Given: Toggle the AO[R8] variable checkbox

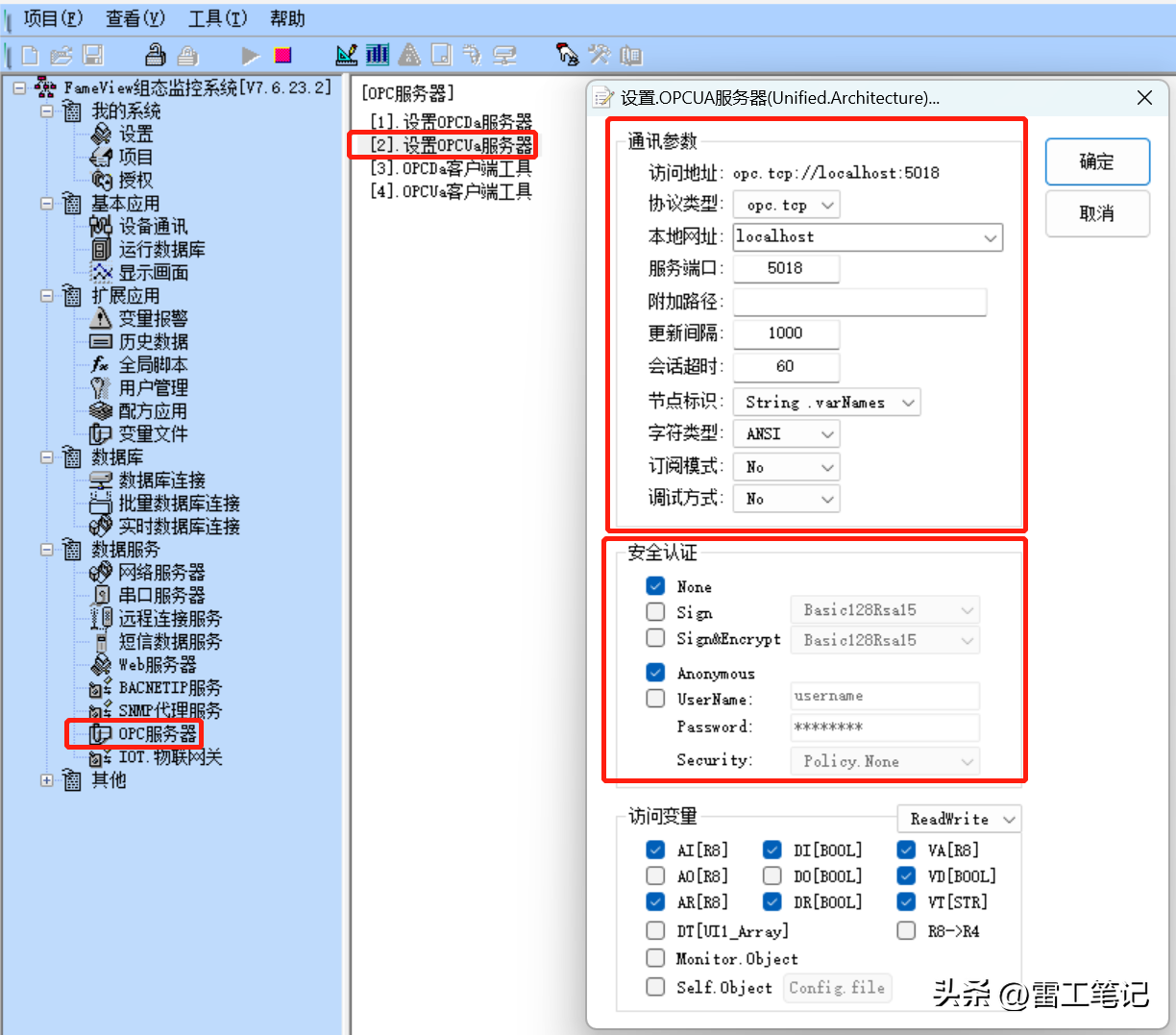Looking at the screenshot, I should (x=655, y=875).
